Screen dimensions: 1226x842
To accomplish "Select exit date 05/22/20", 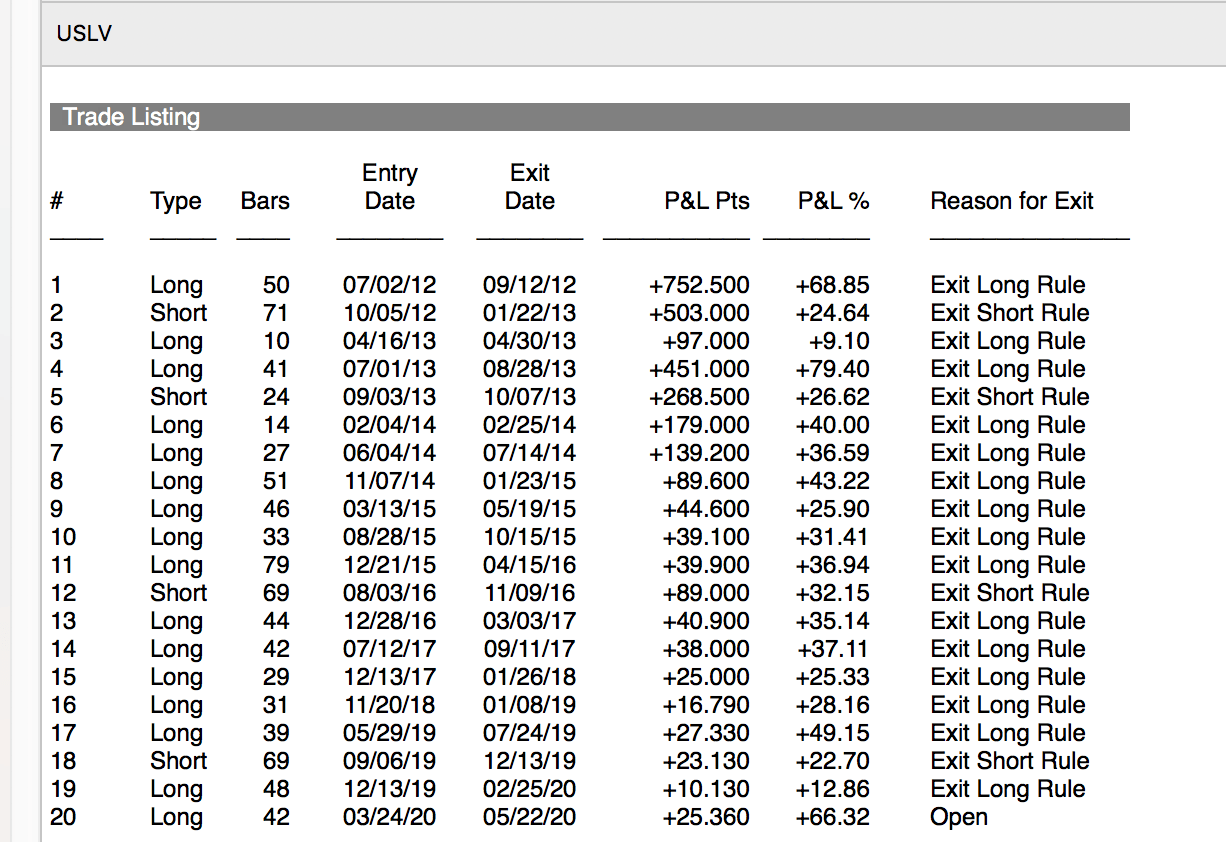I will pos(530,817).
